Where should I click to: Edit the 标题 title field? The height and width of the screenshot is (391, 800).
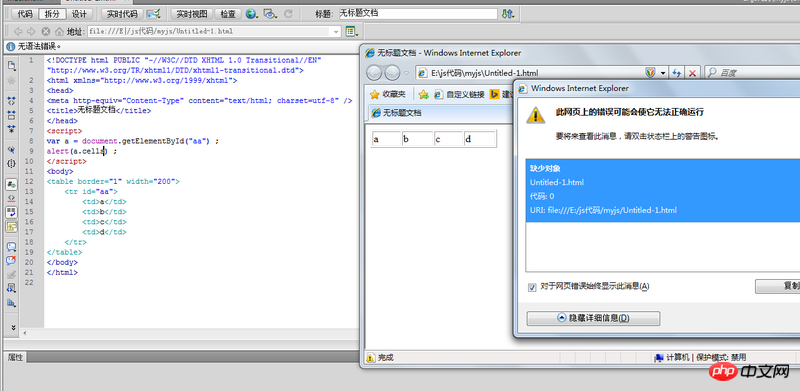click(417, 14)
